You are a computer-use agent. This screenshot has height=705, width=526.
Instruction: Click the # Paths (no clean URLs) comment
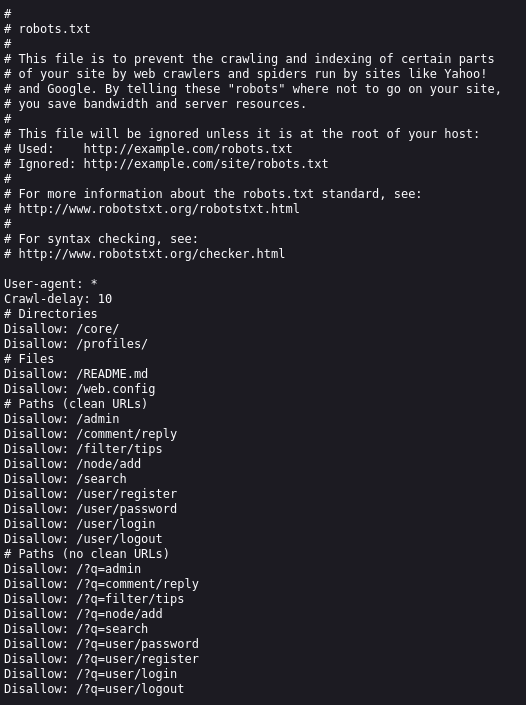tap(87, 553)
